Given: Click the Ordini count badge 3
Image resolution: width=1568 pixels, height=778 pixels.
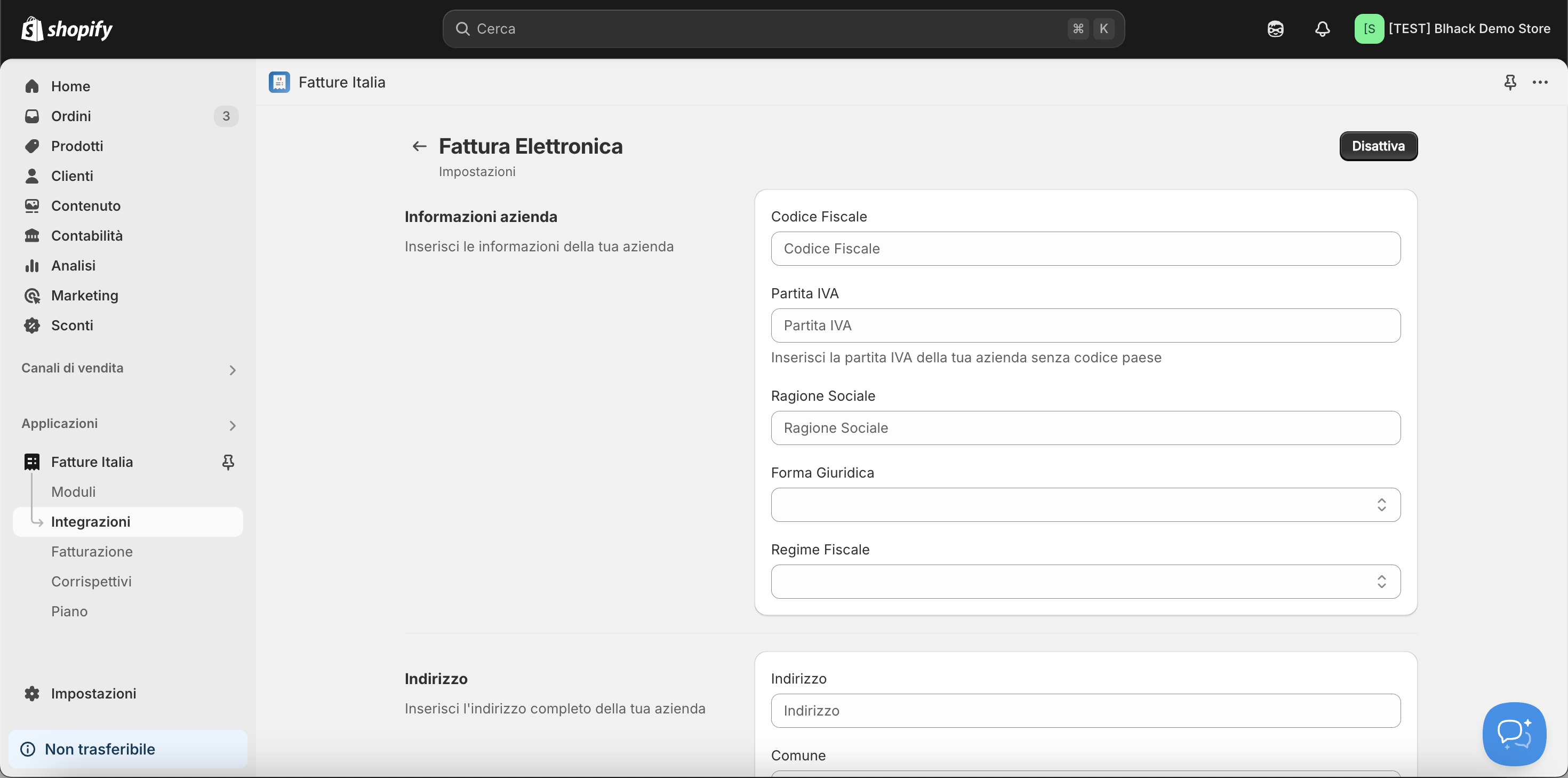Looking at the screenshot, I should [226, 116].
